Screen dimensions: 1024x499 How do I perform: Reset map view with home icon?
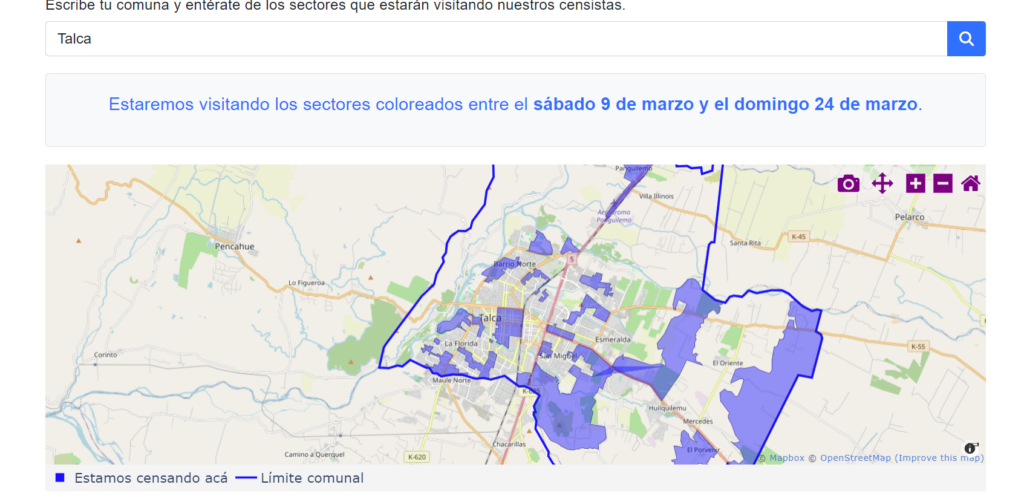[970, 183]
